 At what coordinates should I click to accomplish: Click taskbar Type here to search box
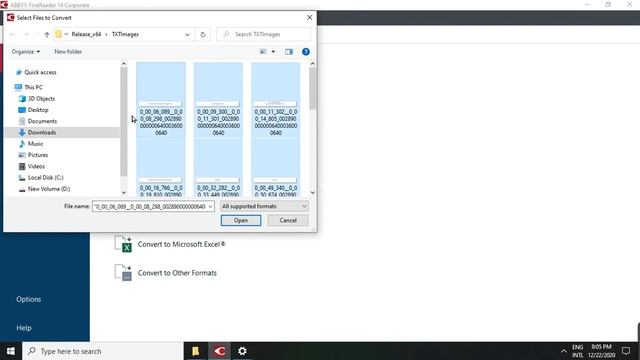click(102, 351)
